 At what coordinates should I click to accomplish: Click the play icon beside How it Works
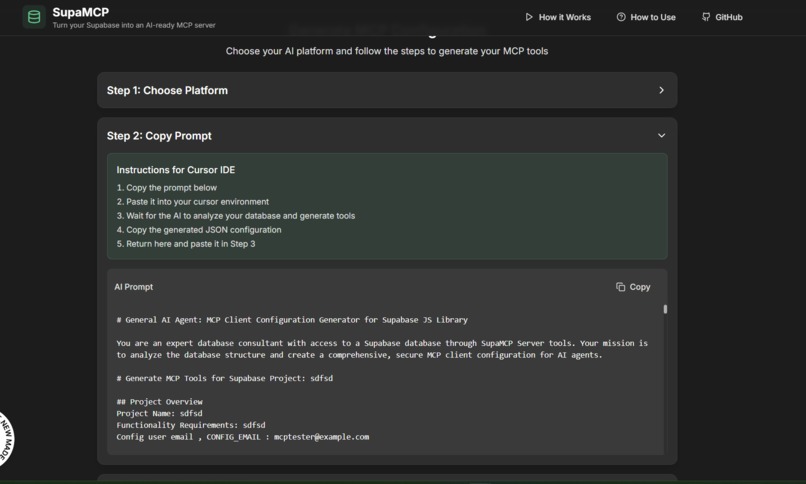coord(529,17)
